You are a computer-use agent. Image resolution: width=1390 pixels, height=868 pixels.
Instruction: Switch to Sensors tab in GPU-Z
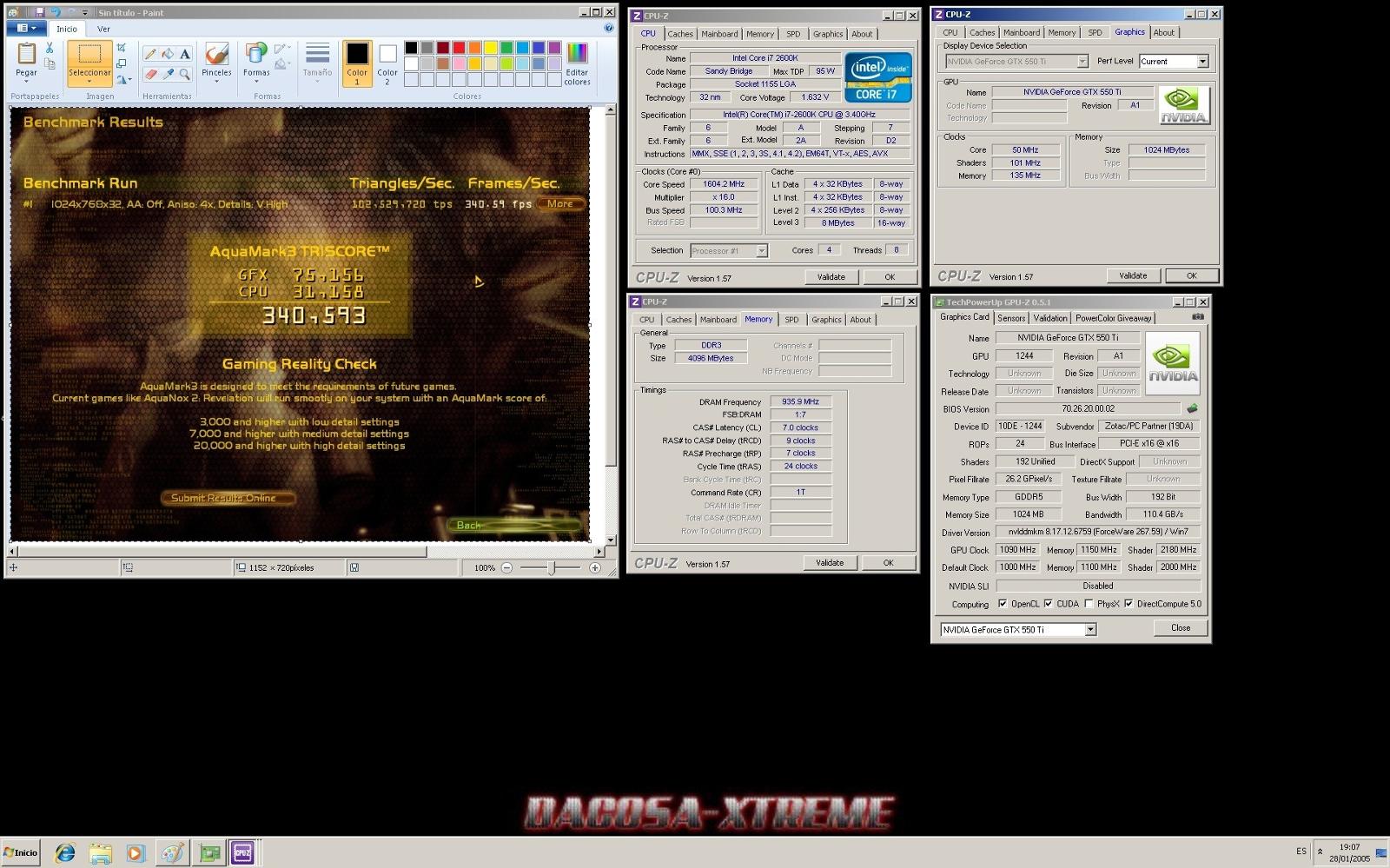coord(1011,318)
